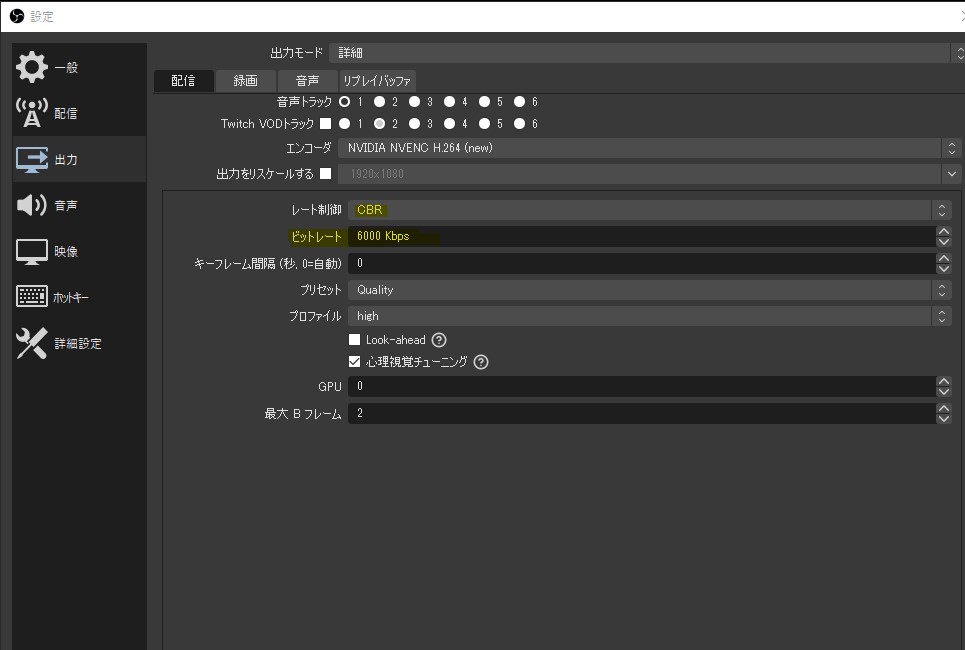The height and width of the screenshot is (650, 965).
Task: Click help icon beside 心理視覚チューニング
Action: pos(481,362)
